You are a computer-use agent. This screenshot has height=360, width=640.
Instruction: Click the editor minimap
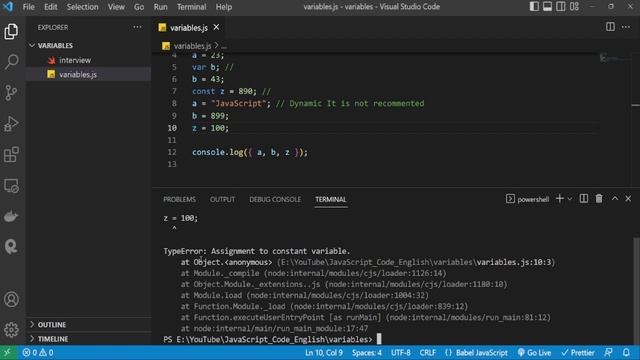coord(614,58)
